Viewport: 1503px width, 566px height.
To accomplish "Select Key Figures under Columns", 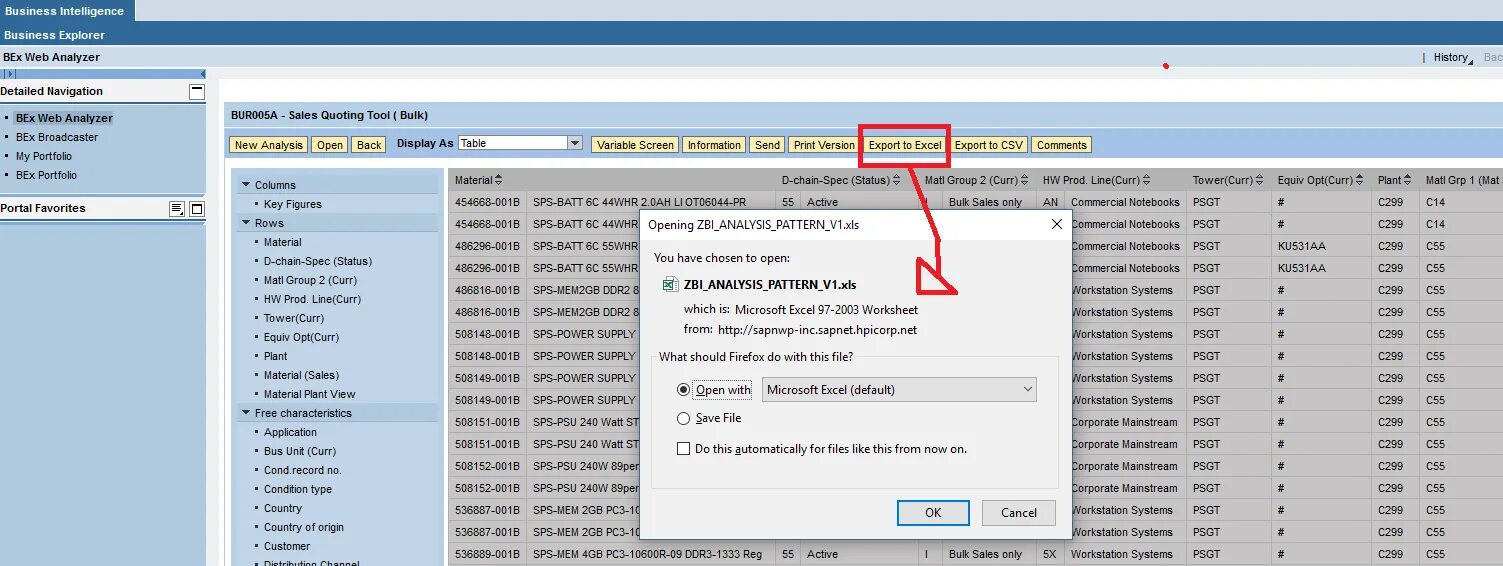I will [293, 204].
